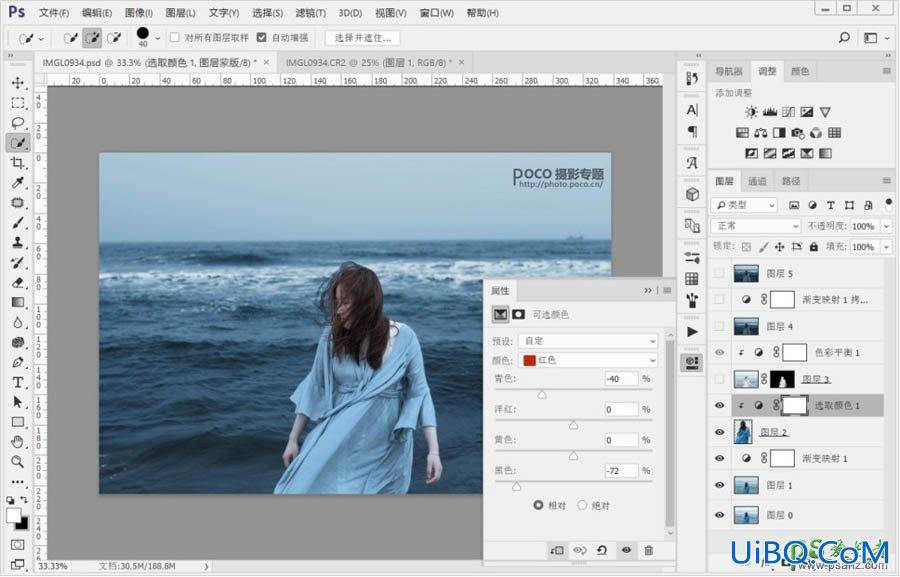This screenshot has width=900, height=577.
Task: Reset adjustment to defaults in Properties
Action: tap(602, 551)
